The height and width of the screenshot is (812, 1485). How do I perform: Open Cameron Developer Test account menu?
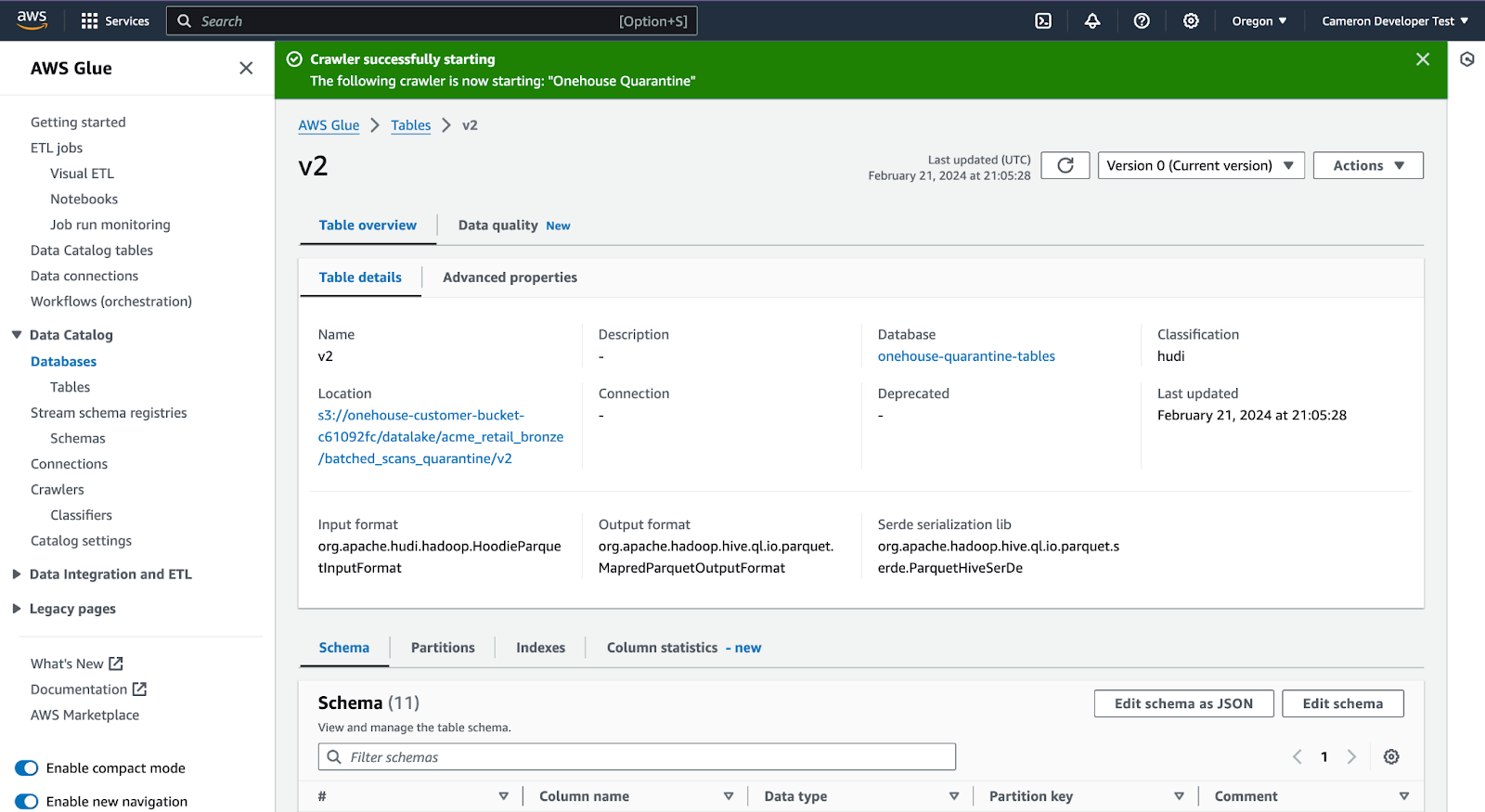[1395, 20]
